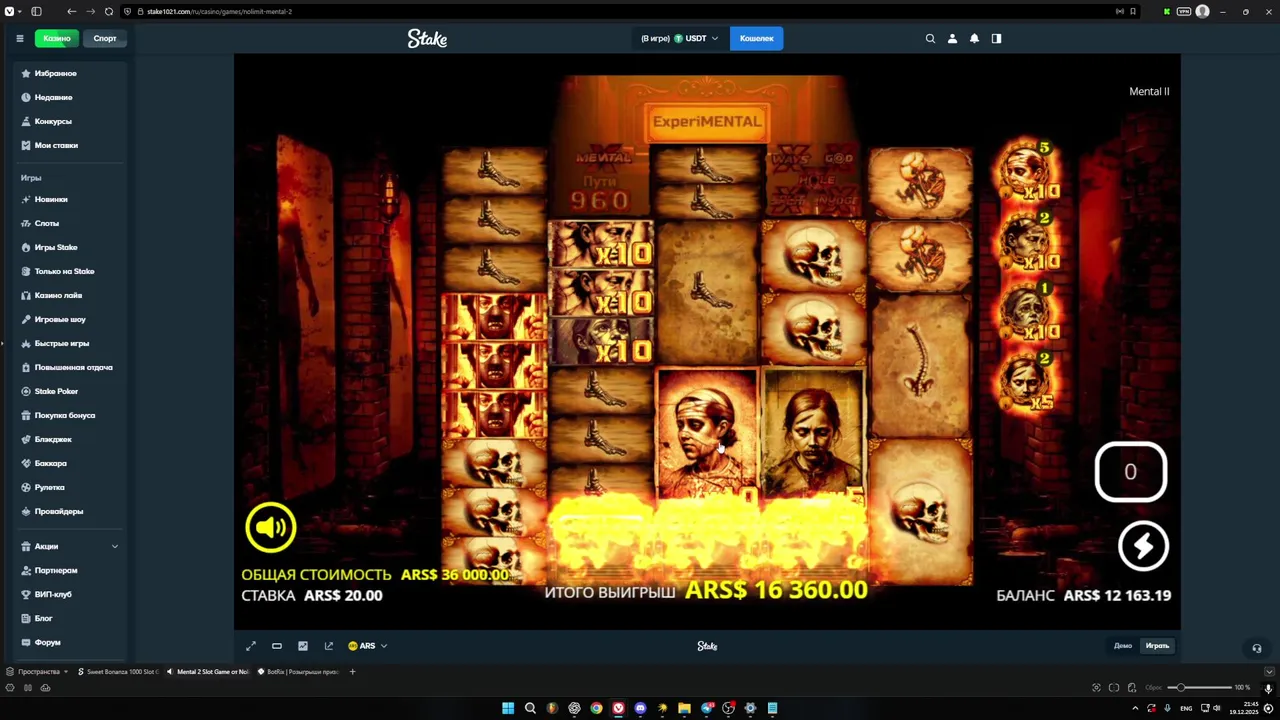1280x720 pixels.
Task: Enter fullscreen mode under the game
Action: [251, 646]
